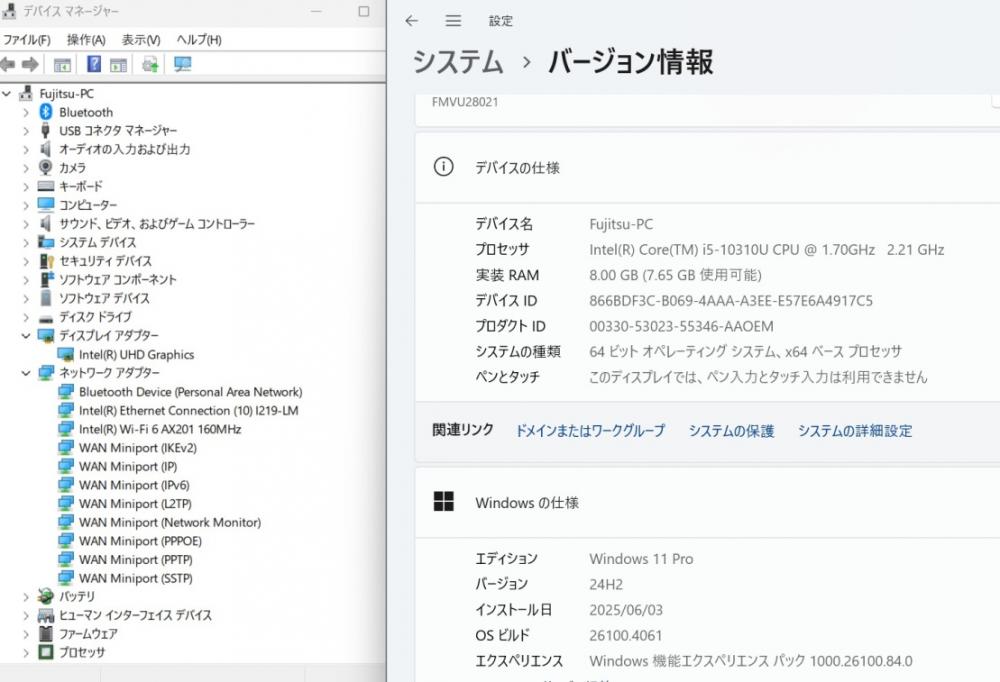Open the 表示(V) menu
1000x682 pixels.
[x=141, y=40]
